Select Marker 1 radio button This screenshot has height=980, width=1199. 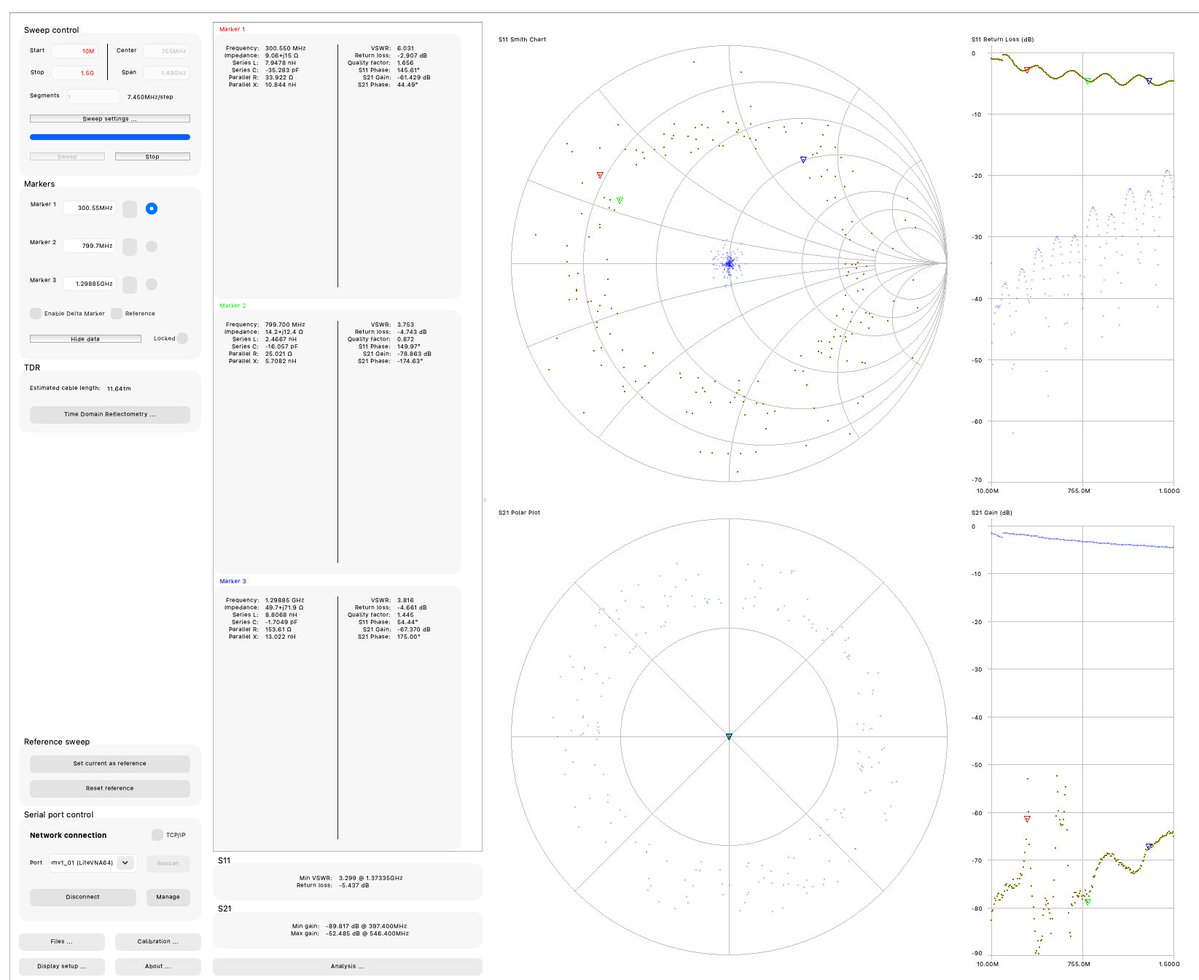(x=151, y=208)
